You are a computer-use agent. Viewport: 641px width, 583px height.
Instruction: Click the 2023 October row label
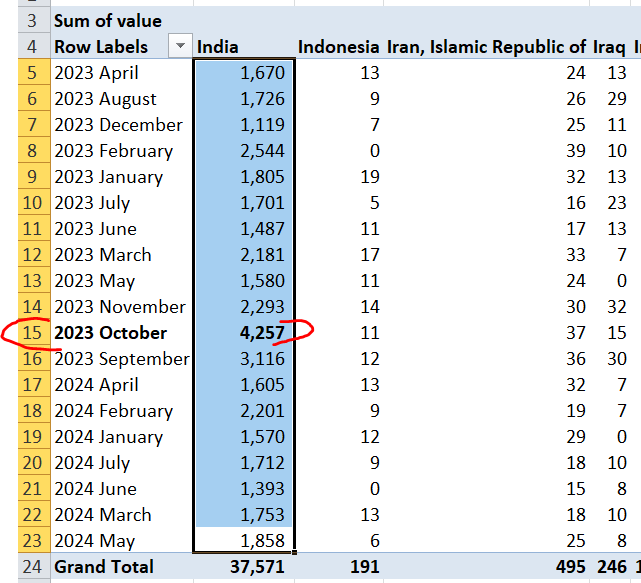click(110, 333)
